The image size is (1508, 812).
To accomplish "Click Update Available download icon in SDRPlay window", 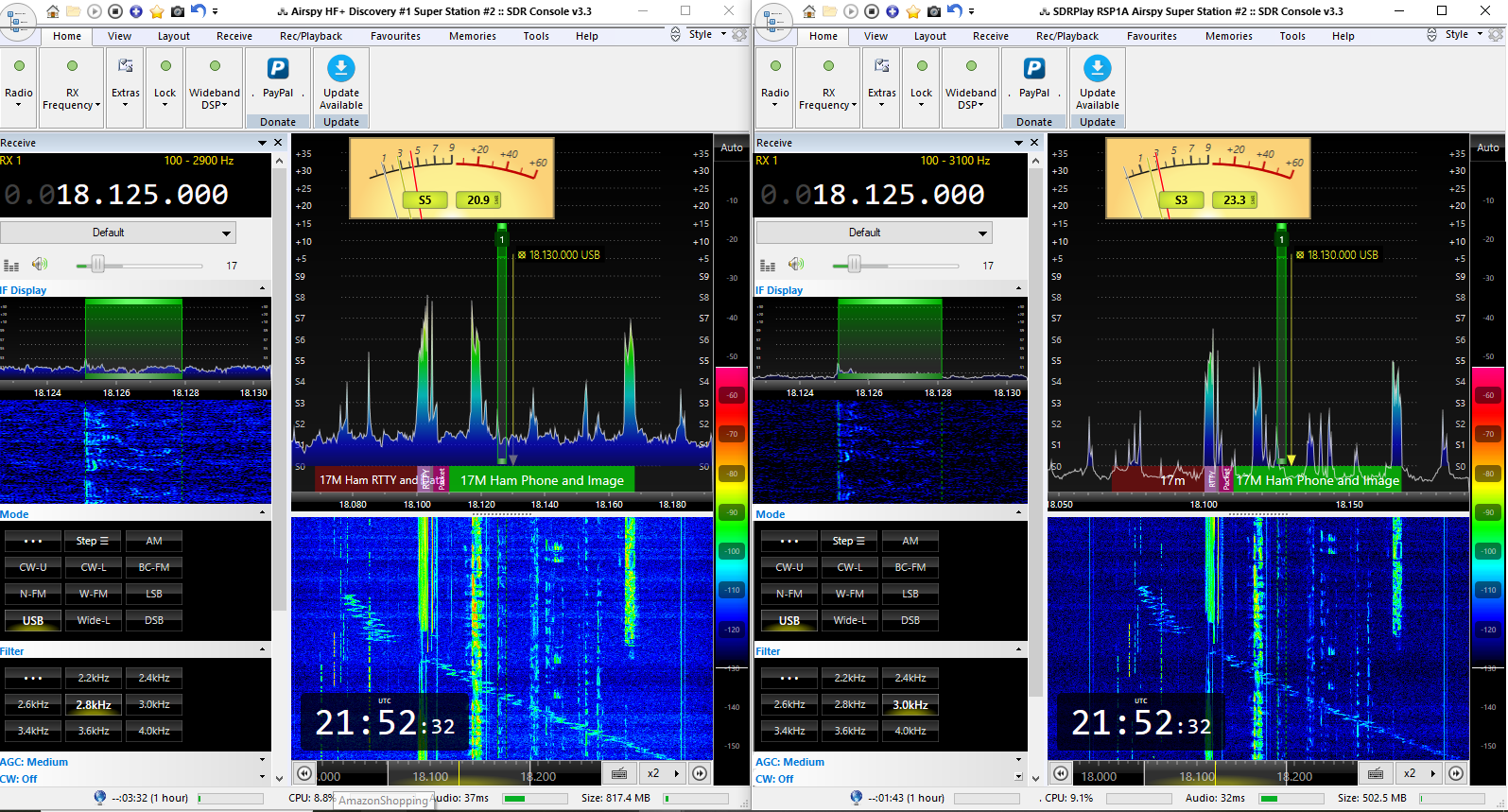I will tap(1098, 68).
